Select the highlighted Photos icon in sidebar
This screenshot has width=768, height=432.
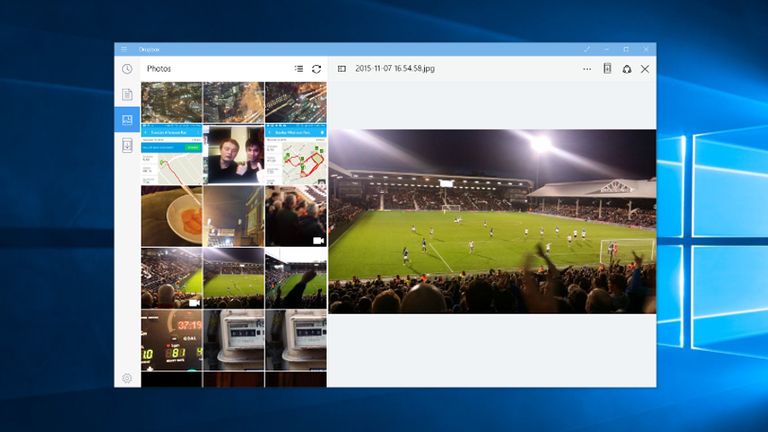point(127,120)
